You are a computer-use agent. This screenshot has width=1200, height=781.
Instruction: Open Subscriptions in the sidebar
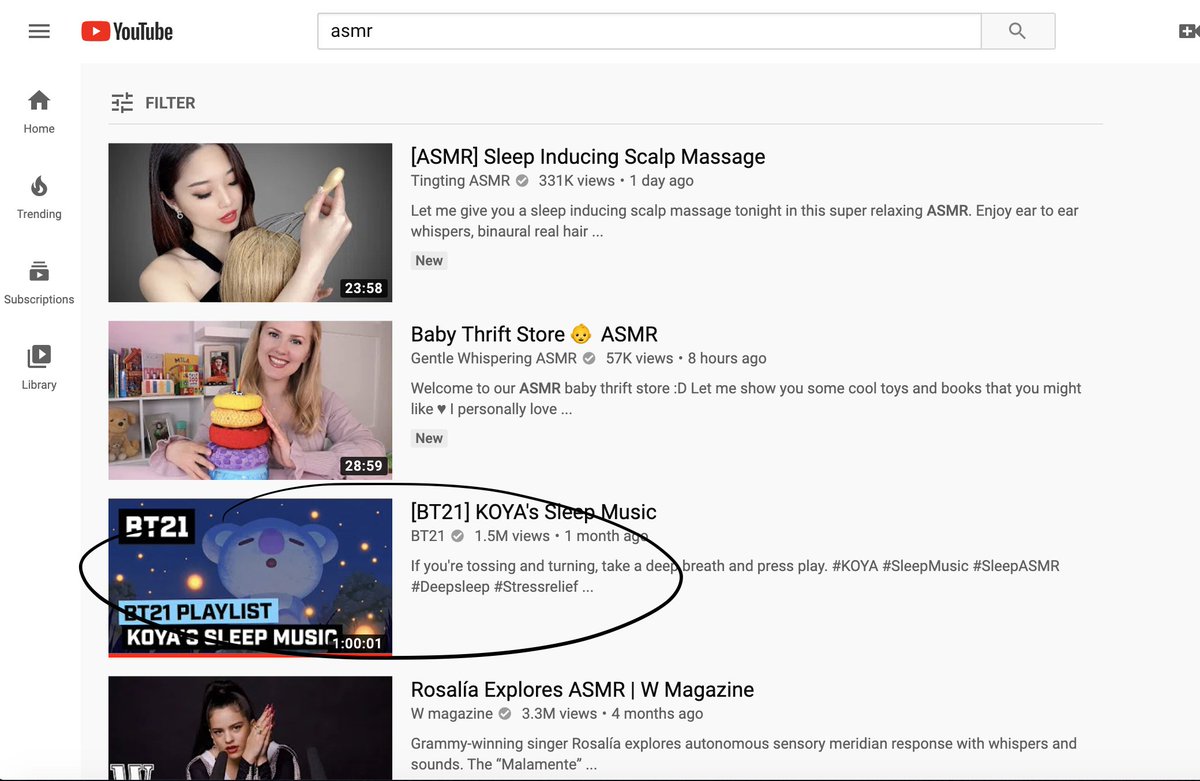pyautogui.click(x=39, y=282)
